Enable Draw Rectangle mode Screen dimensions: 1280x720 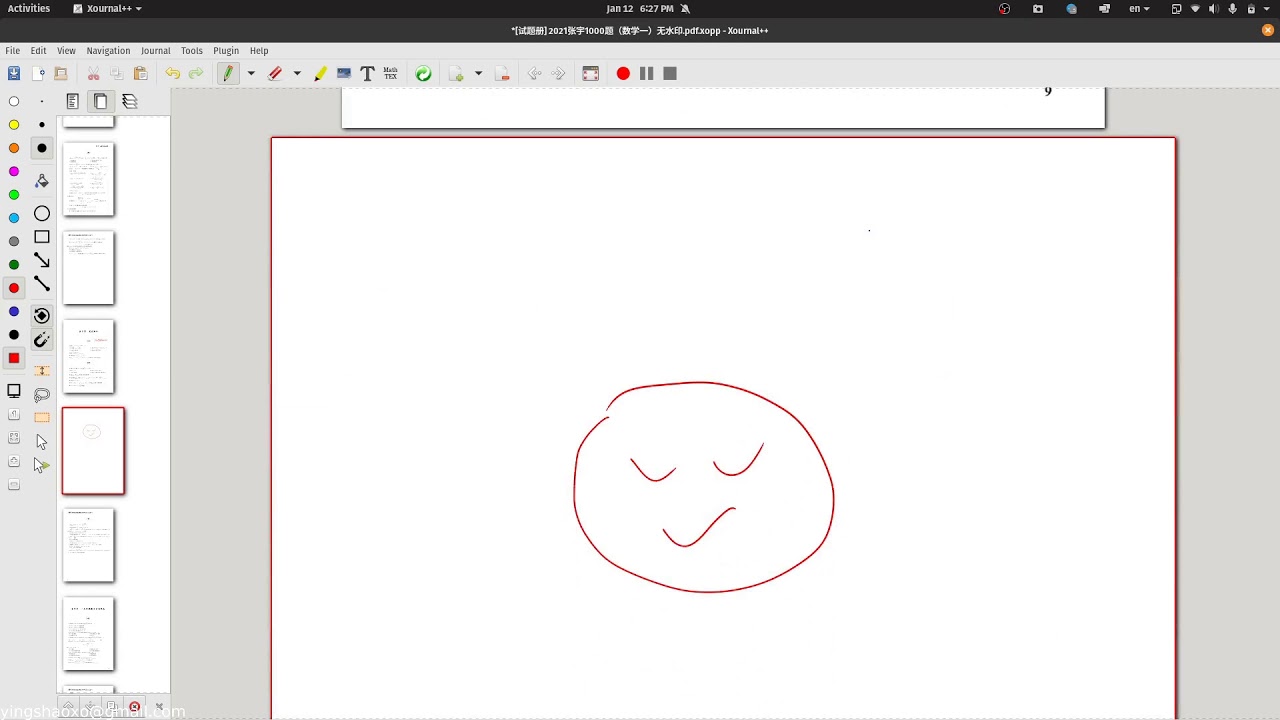pos(42,237)
